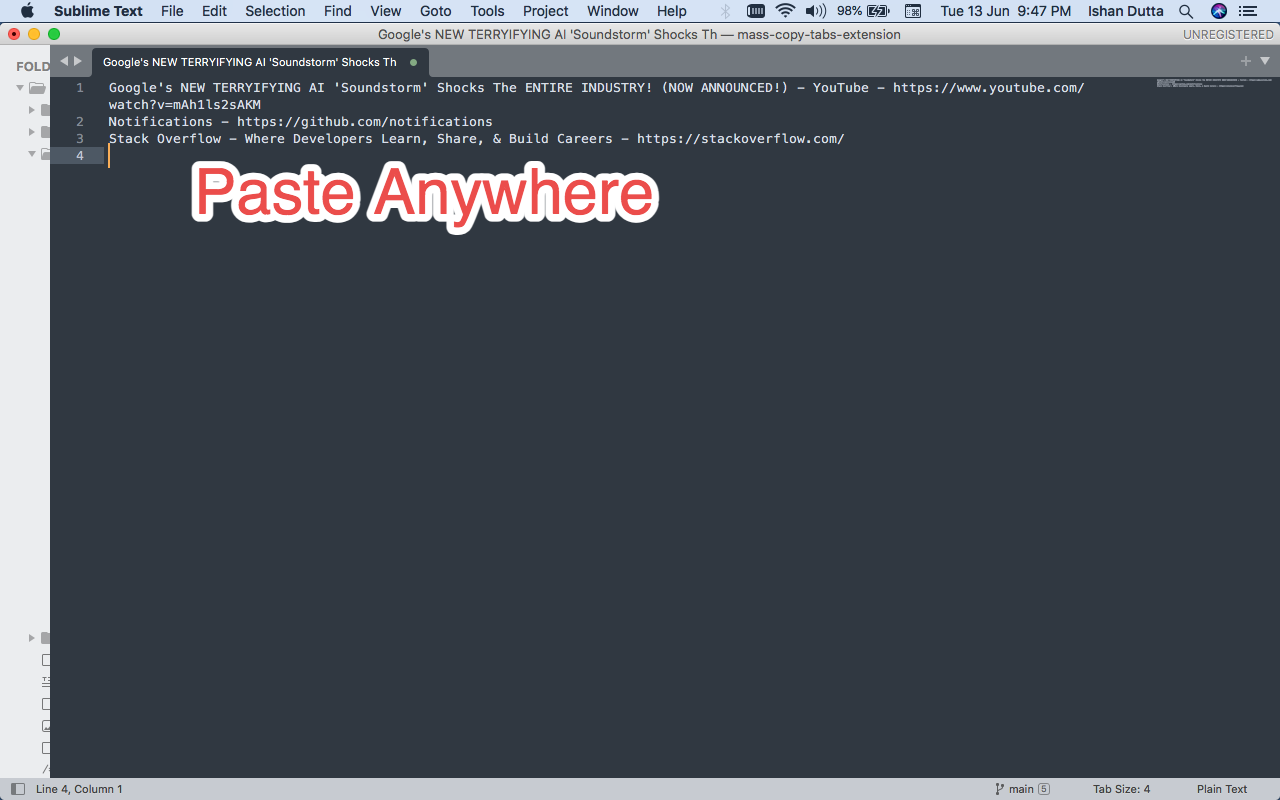Open the Ishan Dutta user menu

pyautogui.click(x=1125, y=11)
